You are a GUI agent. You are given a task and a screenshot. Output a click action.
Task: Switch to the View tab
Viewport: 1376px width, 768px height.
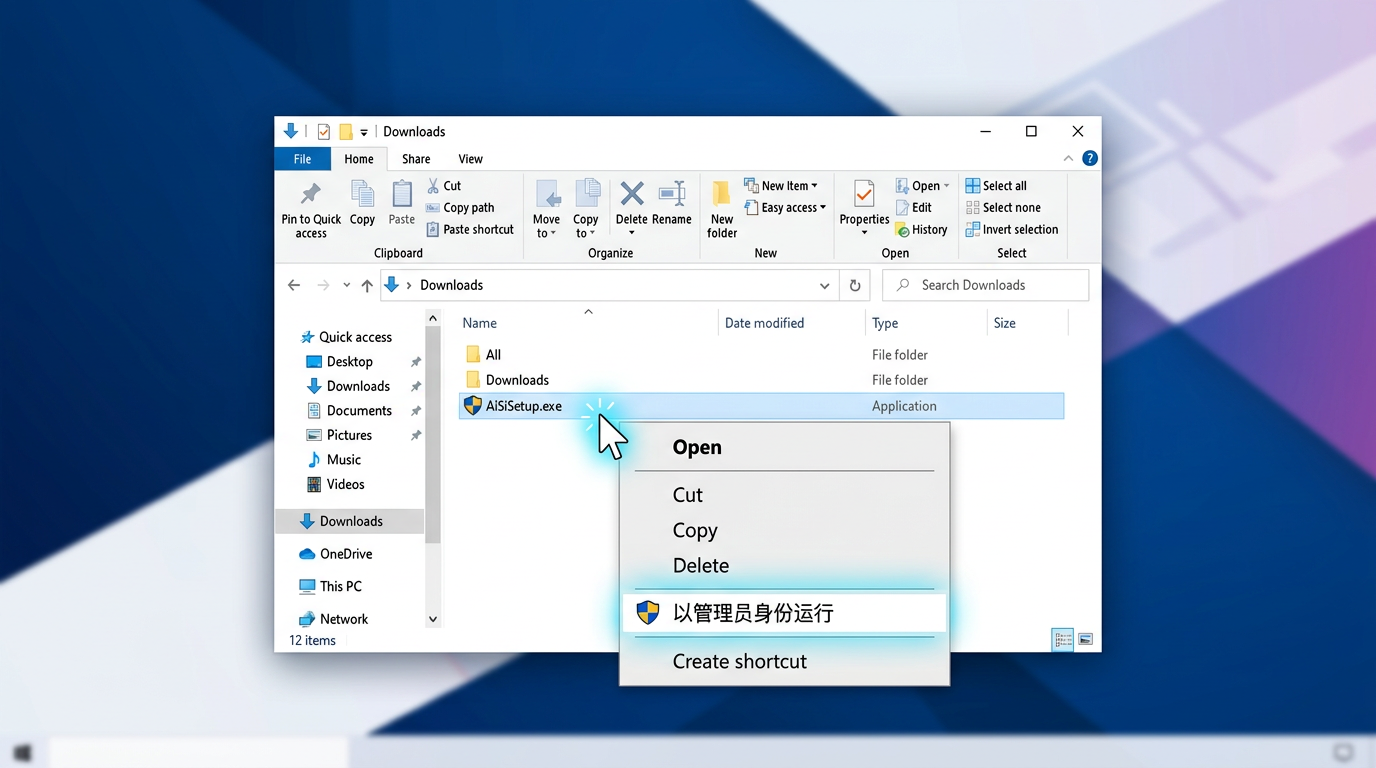[470, 159]
